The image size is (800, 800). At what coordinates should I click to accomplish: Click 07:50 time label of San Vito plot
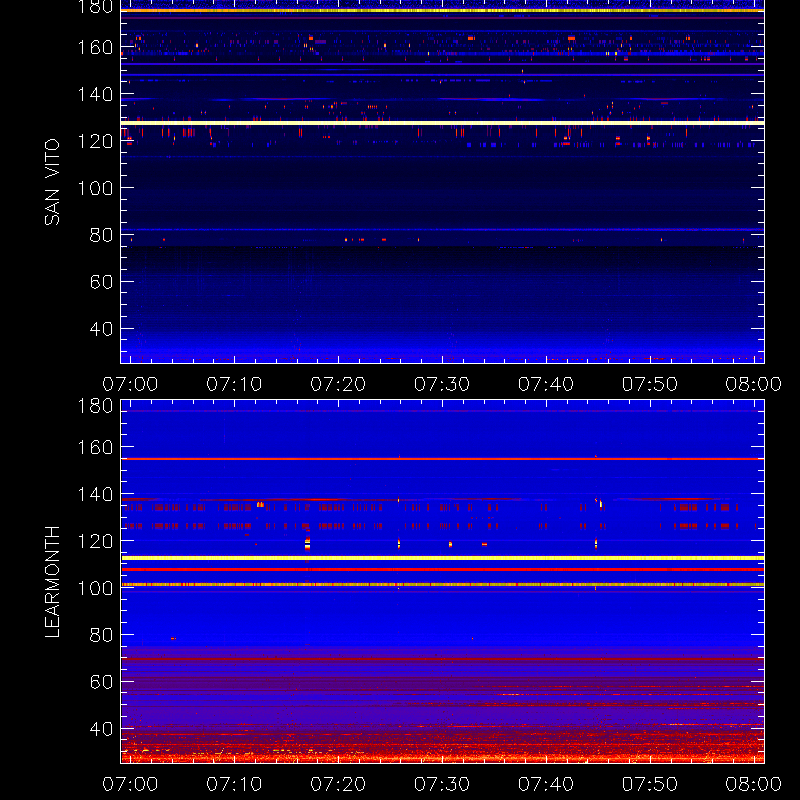[650, 384]
